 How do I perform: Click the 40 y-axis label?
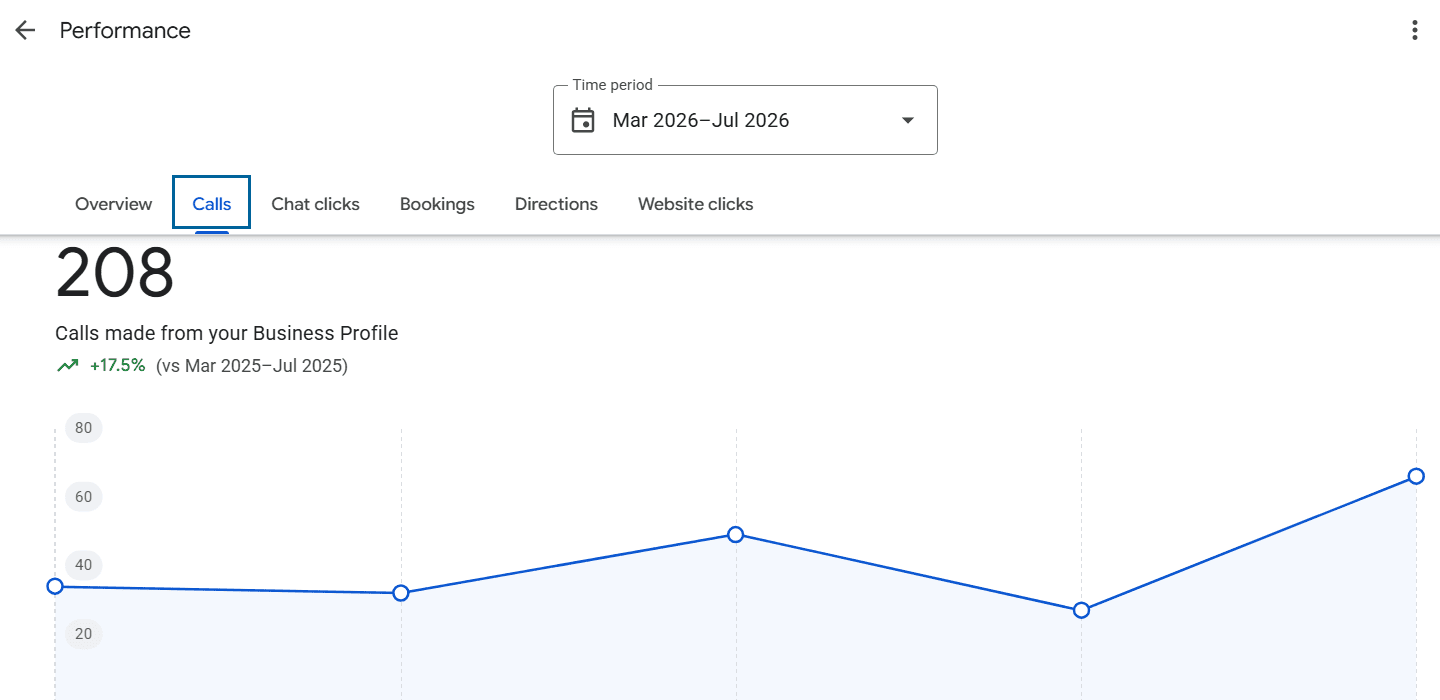pyautogui.click(x=84, y=565)
